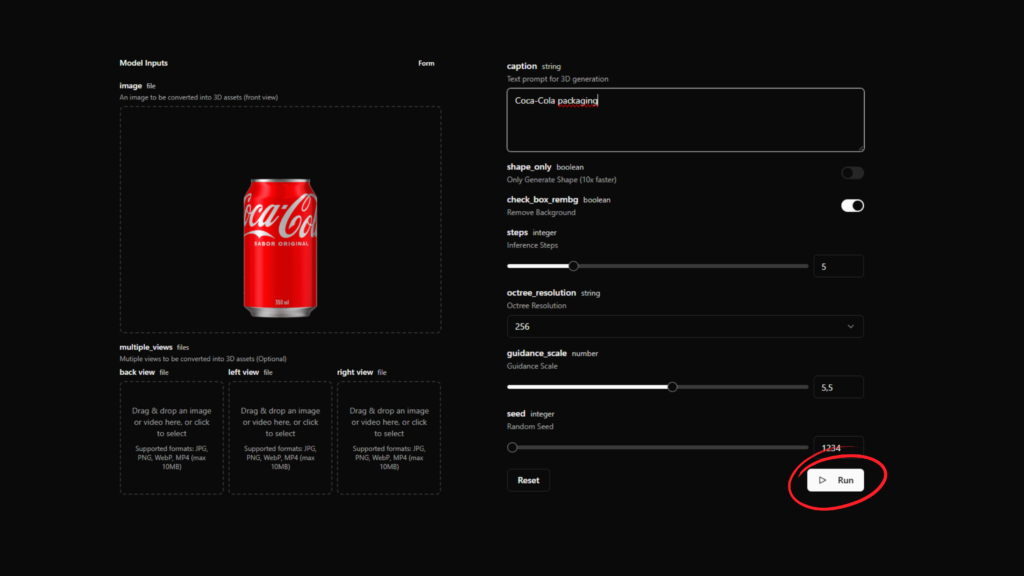Open the octree_resolution 256 dropdown
The height and width of the screenshot is (576, 1024).
coord(685,327)
